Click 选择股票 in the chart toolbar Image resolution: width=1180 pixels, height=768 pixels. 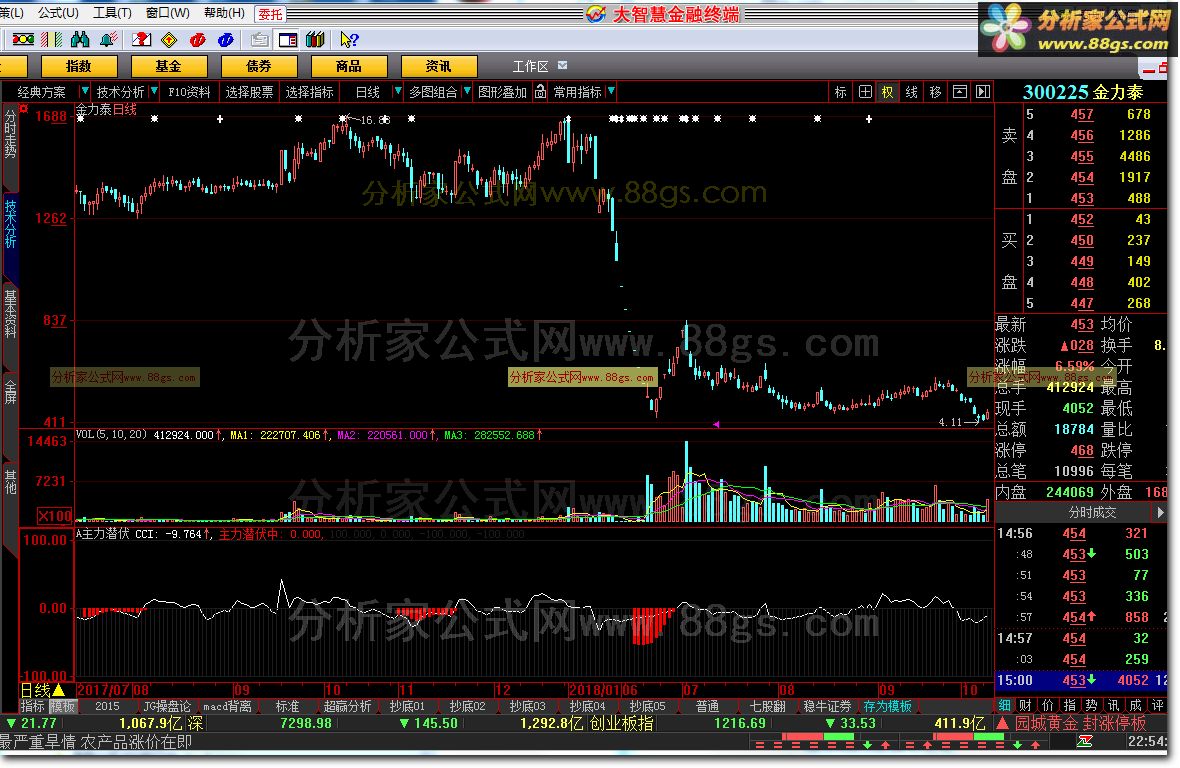pyautogui.click(x=249, y=92)
